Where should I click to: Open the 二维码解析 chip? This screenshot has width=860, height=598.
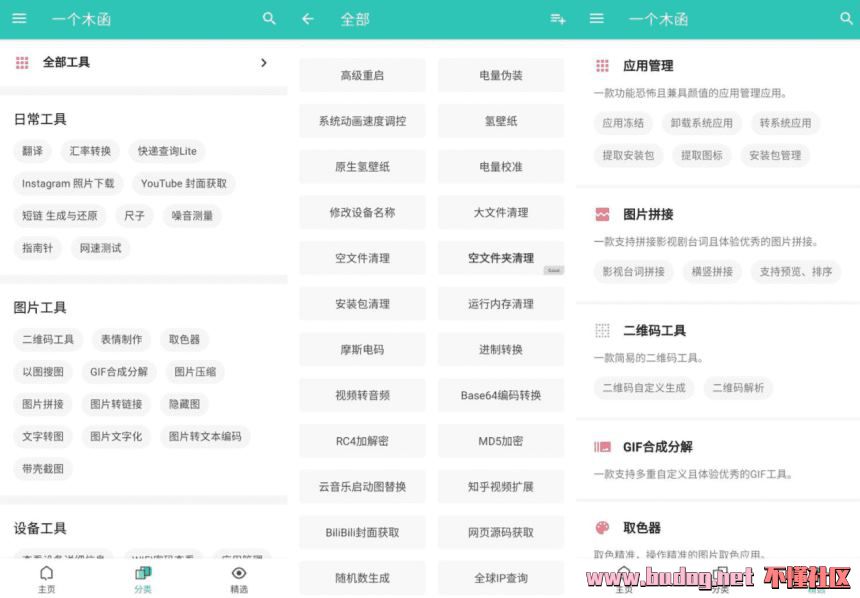739,388
